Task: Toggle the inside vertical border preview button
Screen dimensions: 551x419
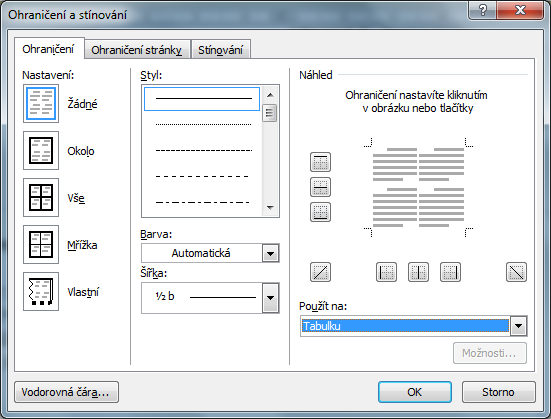Action: pos(418,272)
